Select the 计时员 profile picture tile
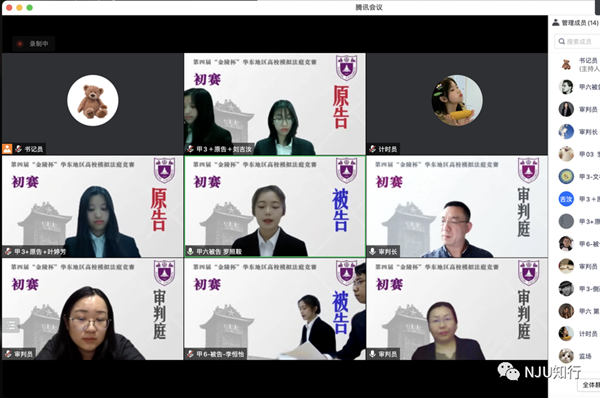600x398 pixels. tap(457, 104)
